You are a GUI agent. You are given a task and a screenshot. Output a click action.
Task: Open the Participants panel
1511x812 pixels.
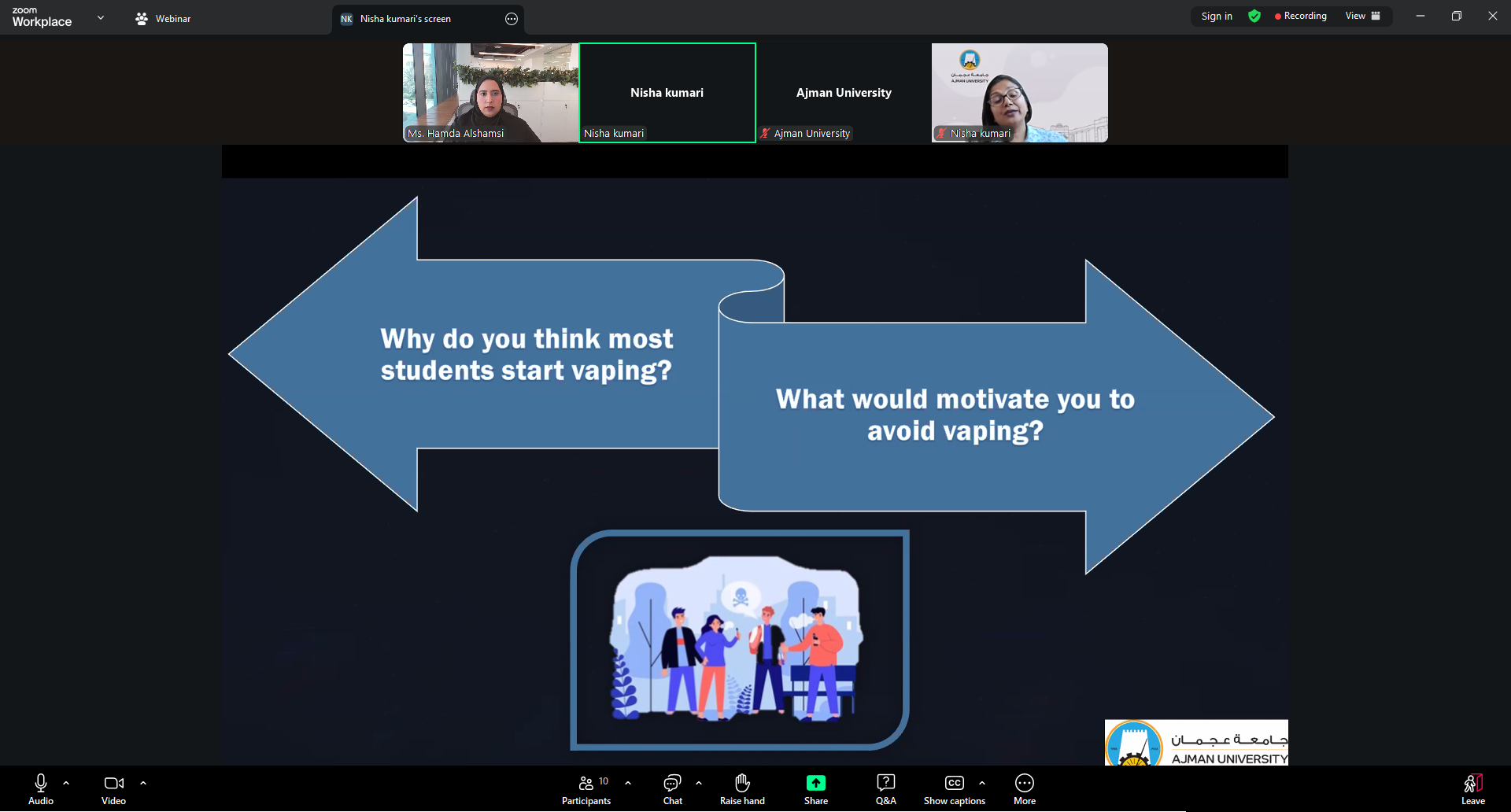pos(586,789)
